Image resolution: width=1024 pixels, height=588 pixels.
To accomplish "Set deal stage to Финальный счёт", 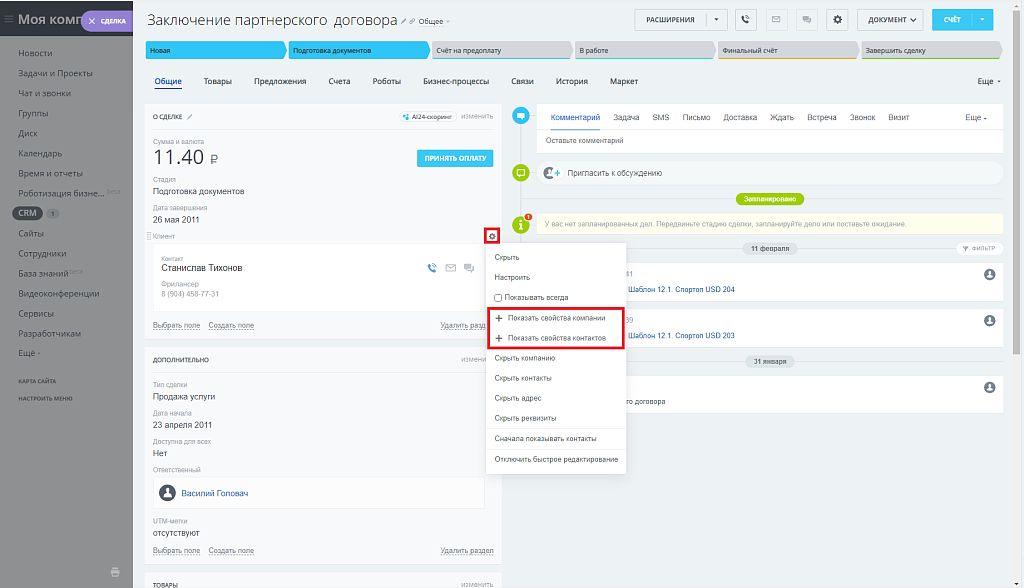I will coord(785,50).
